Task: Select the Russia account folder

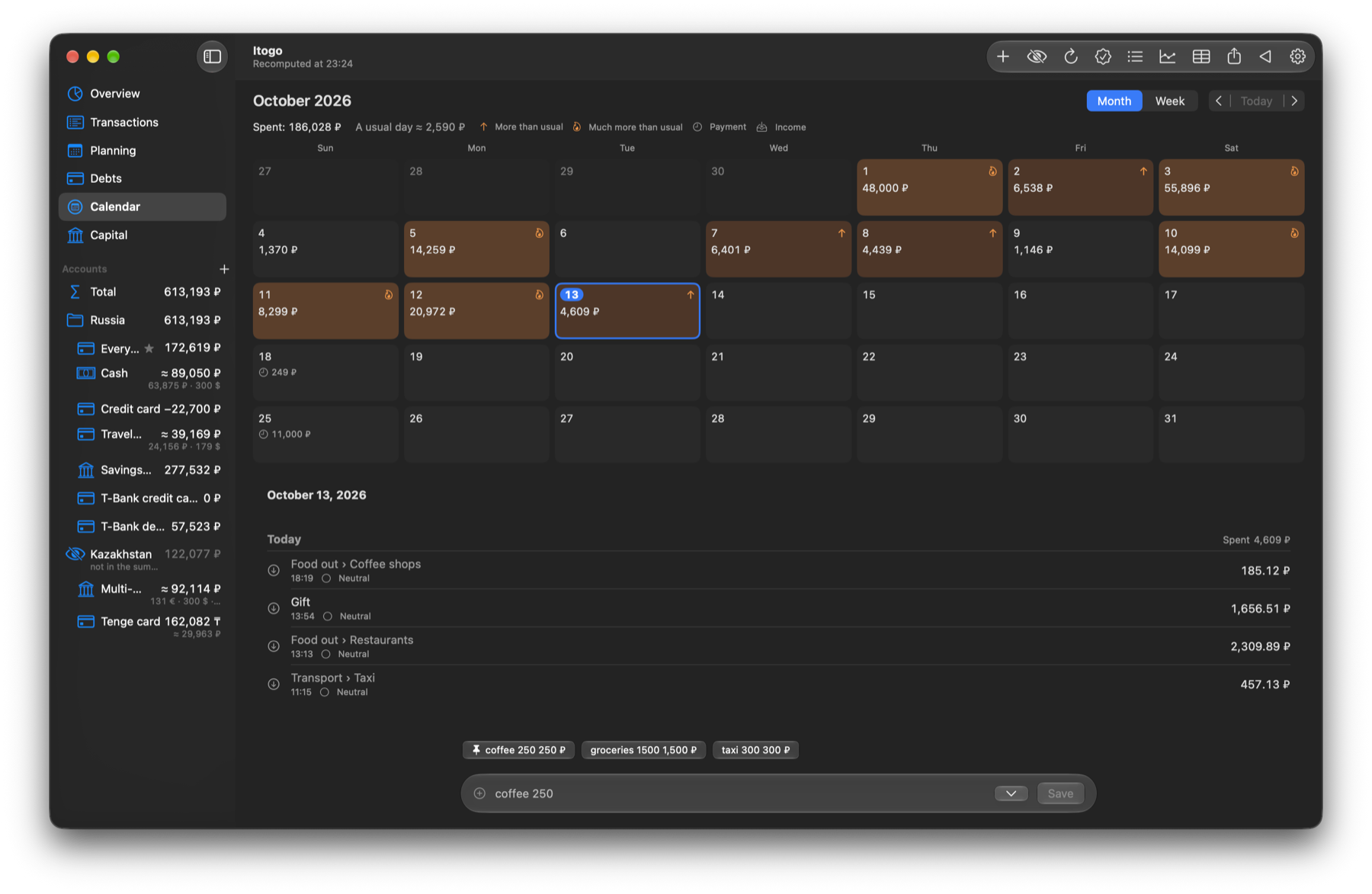Action: click(x=143, y=320)
